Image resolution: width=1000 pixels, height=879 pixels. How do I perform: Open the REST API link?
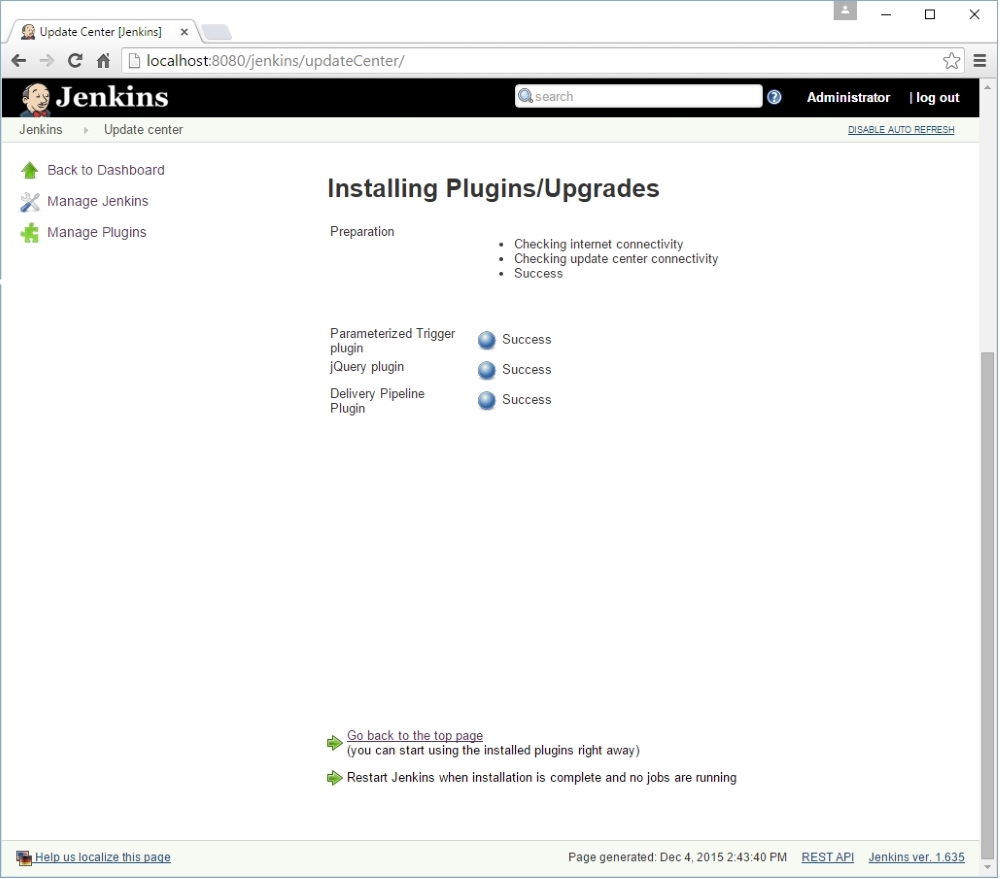pyautogui.click(x=828, y=857)
